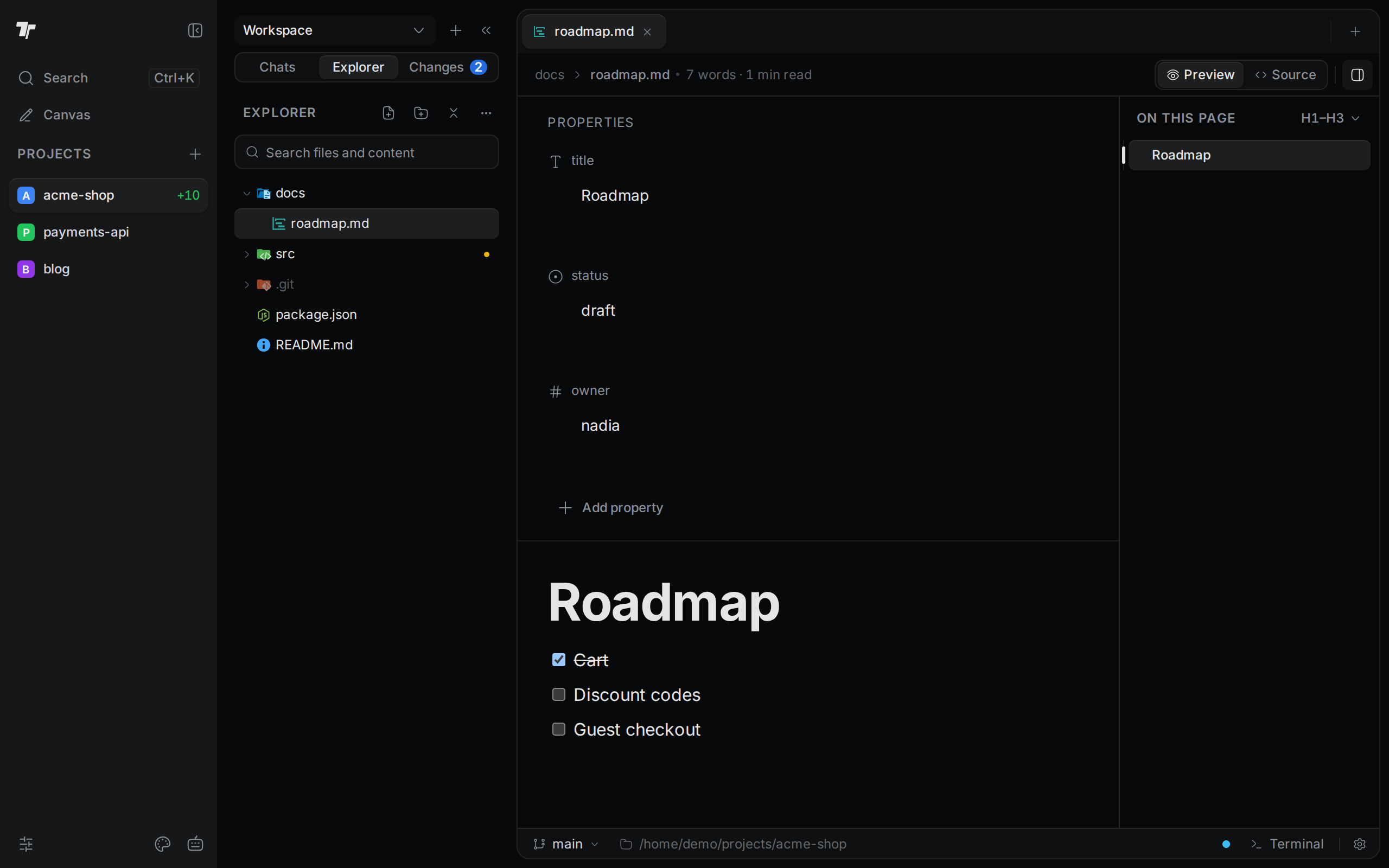The image size is (1389, 868).
Task: Open Search with the magnifier icon
Action: click(109, 78)
